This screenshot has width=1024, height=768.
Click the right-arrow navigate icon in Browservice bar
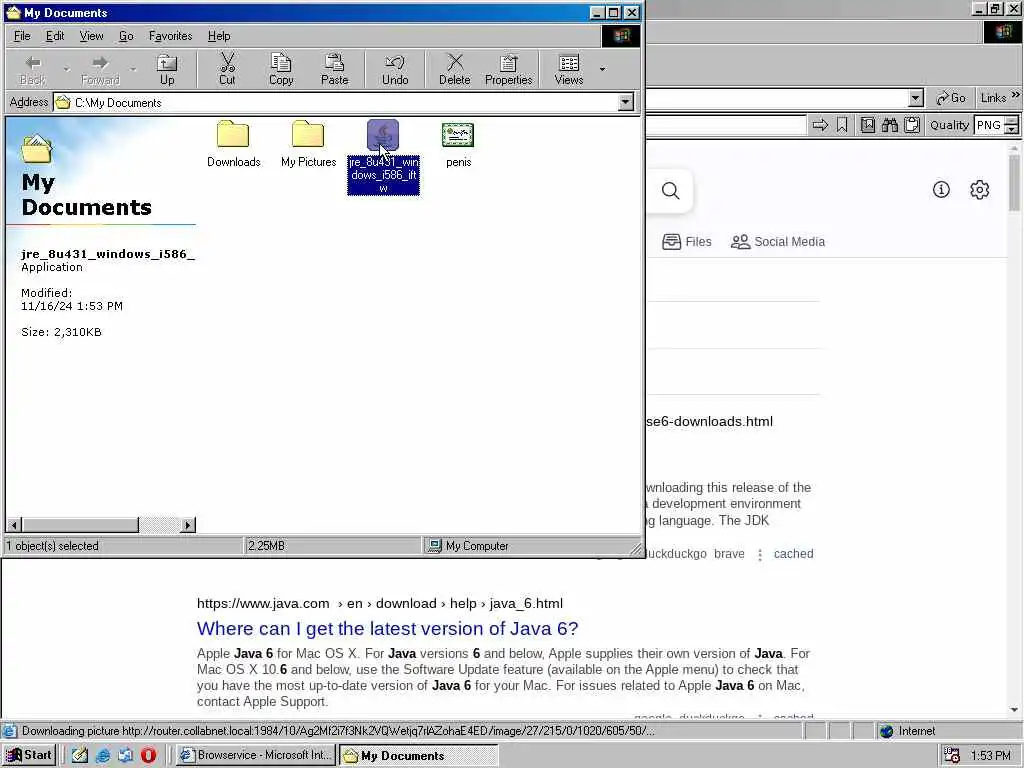[820, 125]
